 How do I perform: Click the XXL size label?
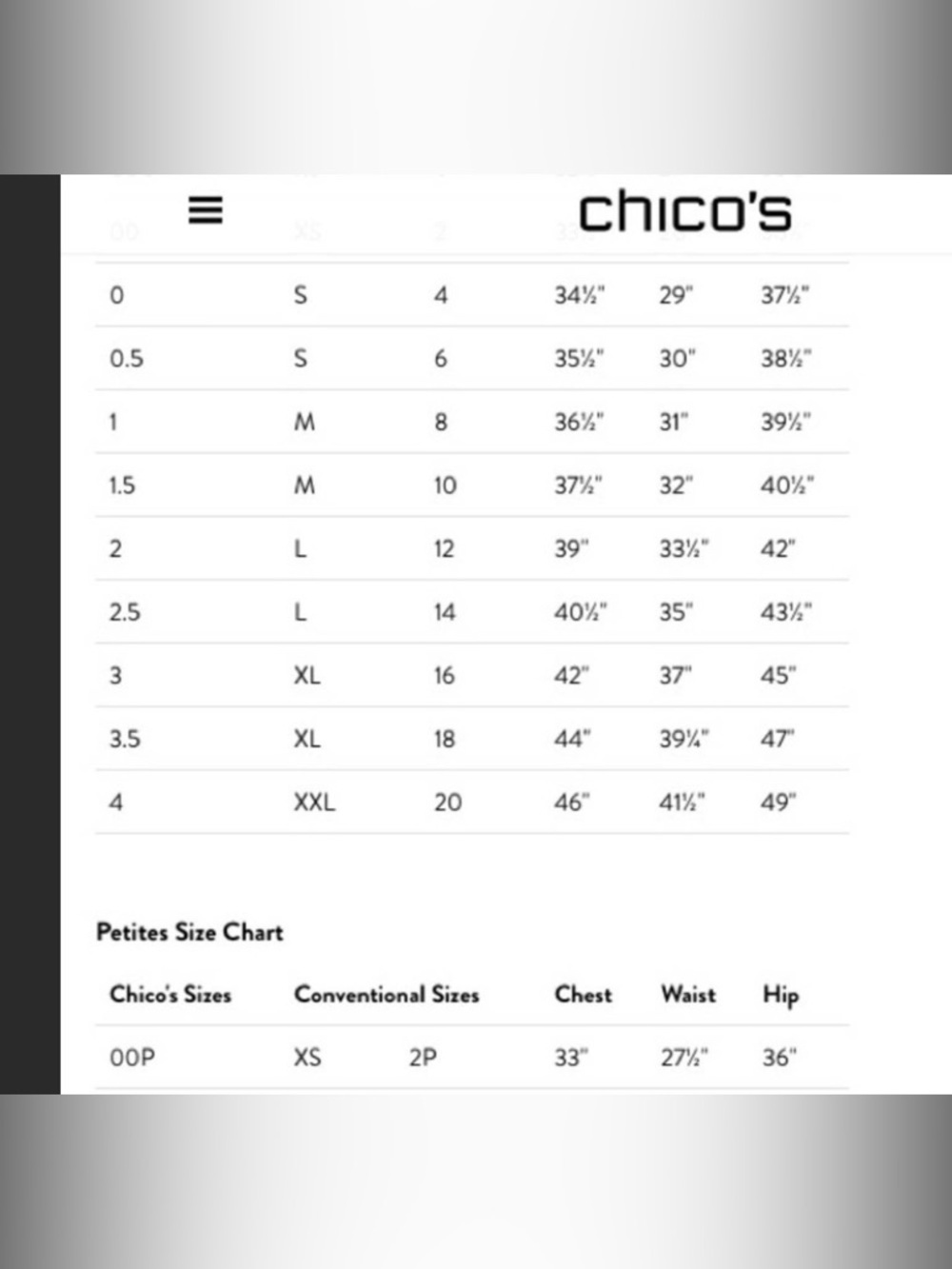click(x=314, y=803)
